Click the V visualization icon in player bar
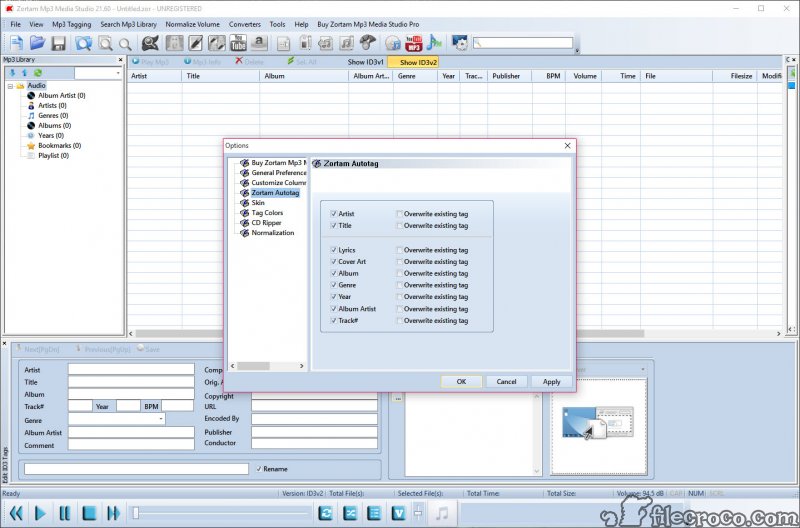The width and height of the screenshot is (800, 528). pos(398,513)
